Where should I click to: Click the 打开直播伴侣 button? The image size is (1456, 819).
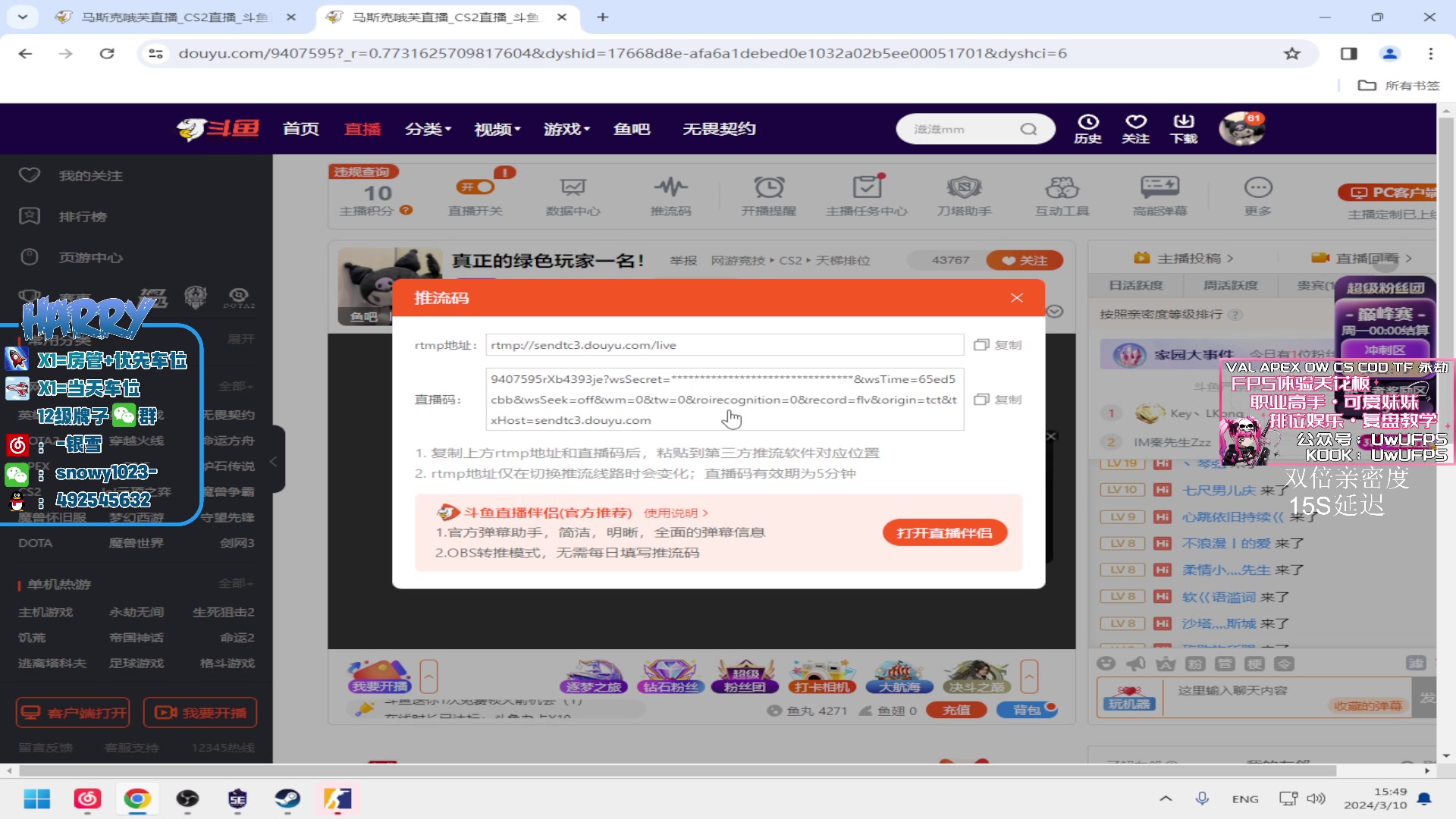pyautogui.click(x=944, y=533)
